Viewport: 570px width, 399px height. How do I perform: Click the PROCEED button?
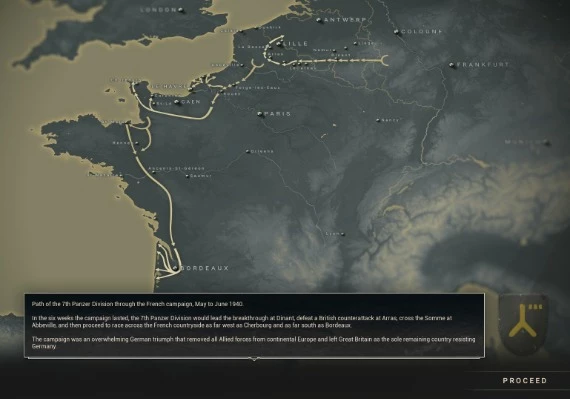click(x=525, y=380)
